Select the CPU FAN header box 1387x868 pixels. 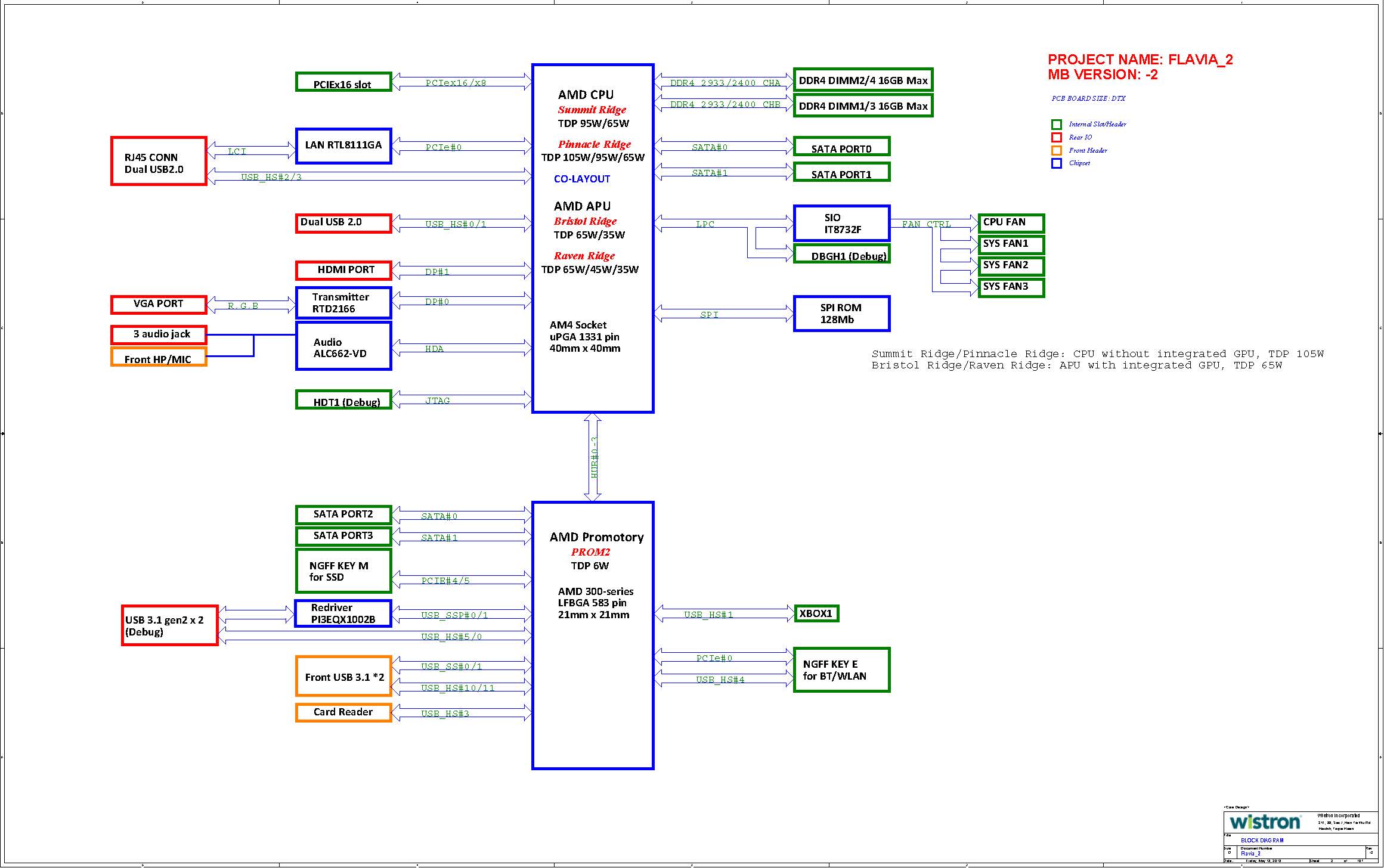(x=1011, y=223)
